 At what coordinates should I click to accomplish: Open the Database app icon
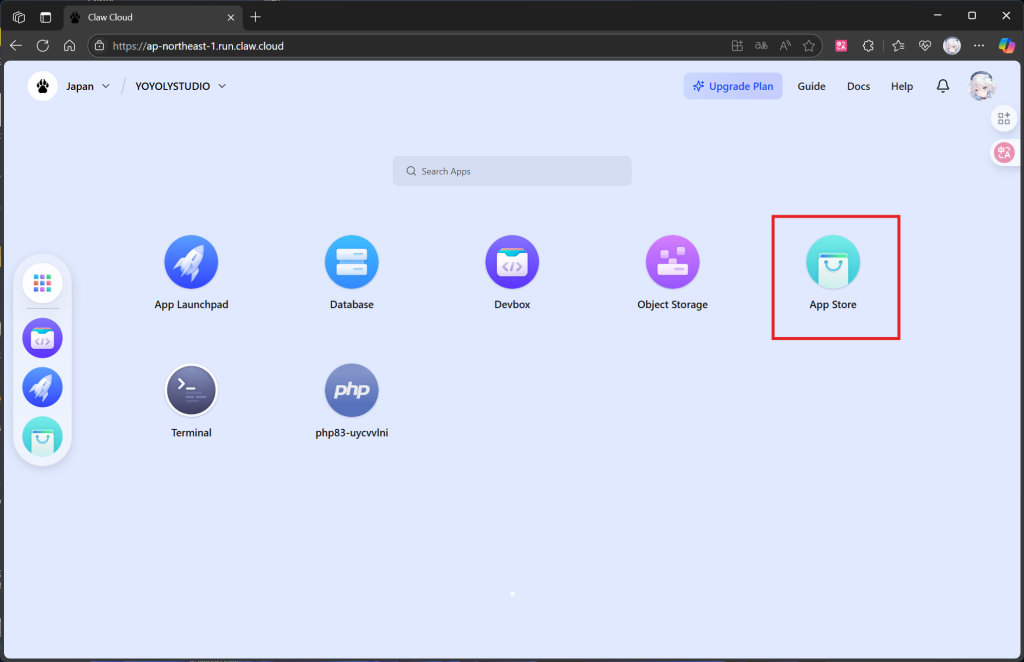coord(351,262)
